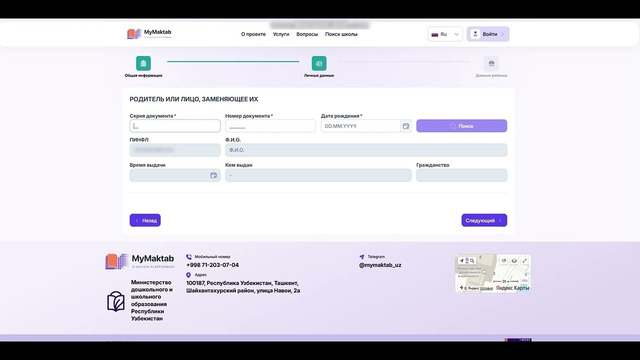Open the "О проекте" menu item

253,34
